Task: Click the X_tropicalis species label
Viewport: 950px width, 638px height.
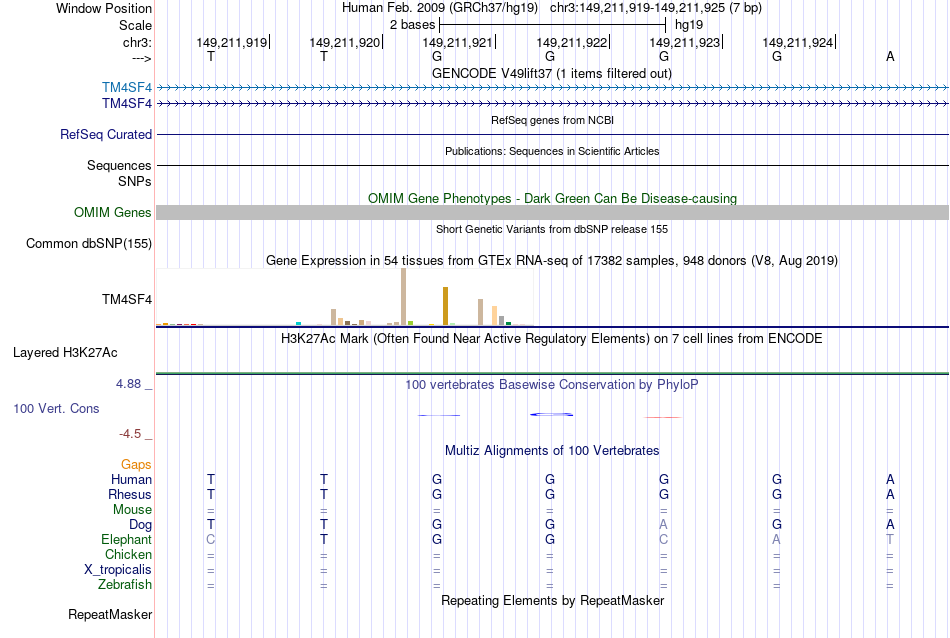Action: coord(118,570)
